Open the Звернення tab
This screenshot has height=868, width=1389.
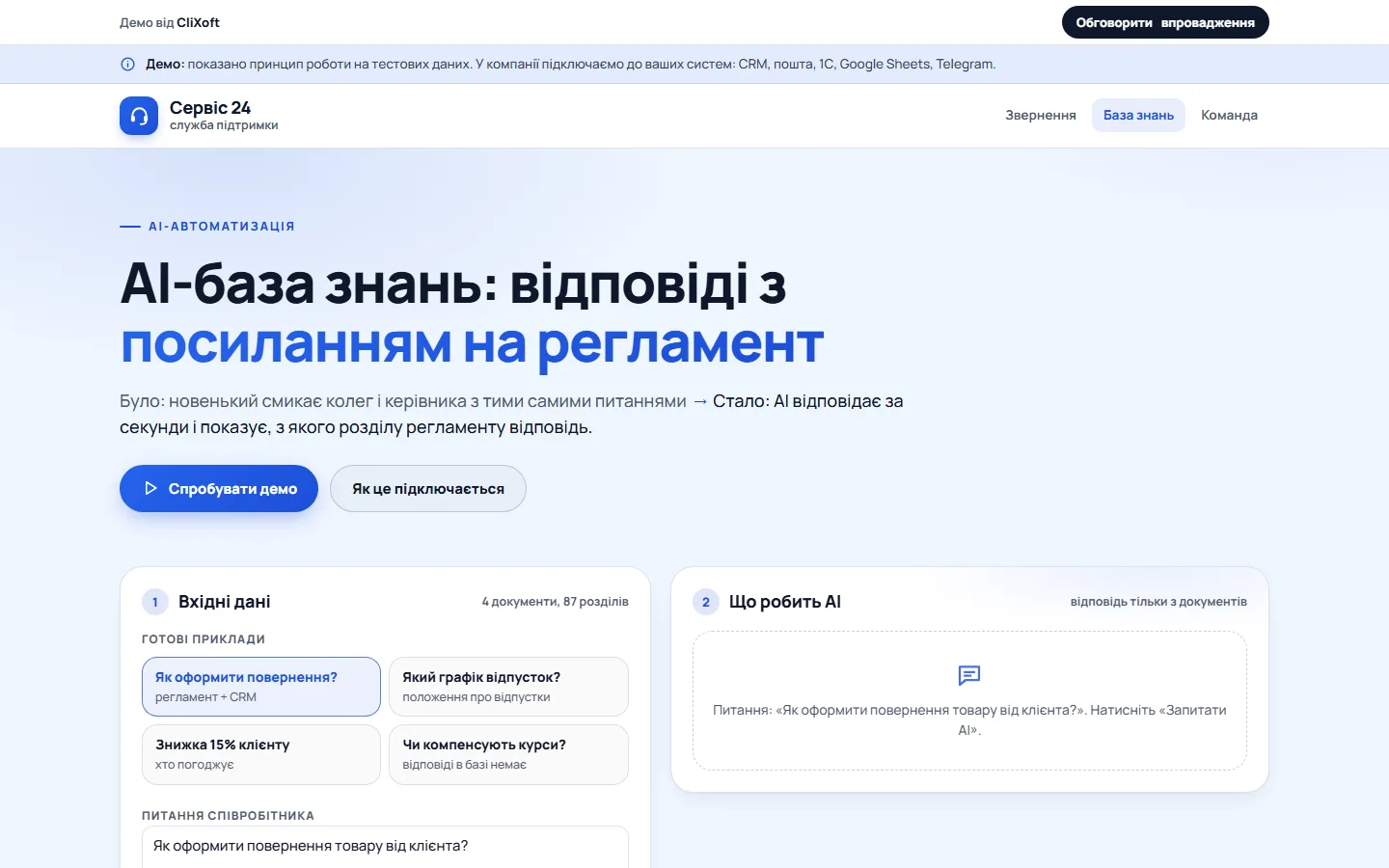[x=1041, y=115]
